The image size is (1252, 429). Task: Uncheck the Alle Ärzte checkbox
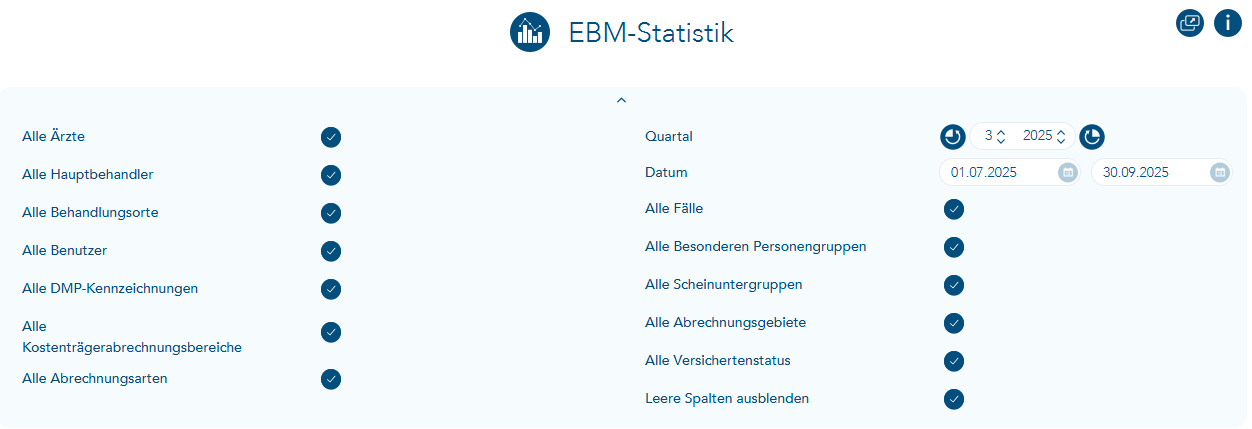click(331, 137)
